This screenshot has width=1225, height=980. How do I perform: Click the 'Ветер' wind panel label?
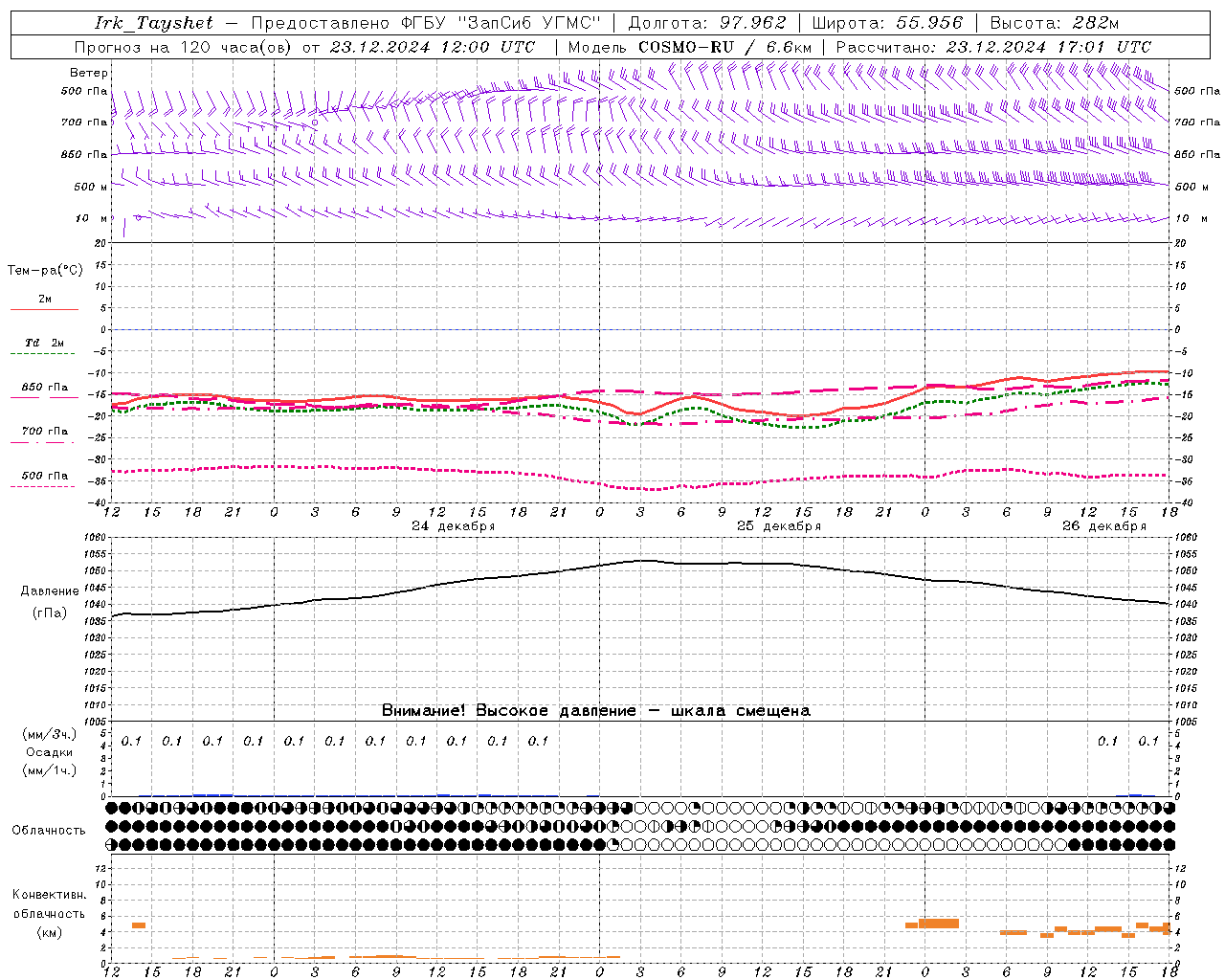(89, 73)
